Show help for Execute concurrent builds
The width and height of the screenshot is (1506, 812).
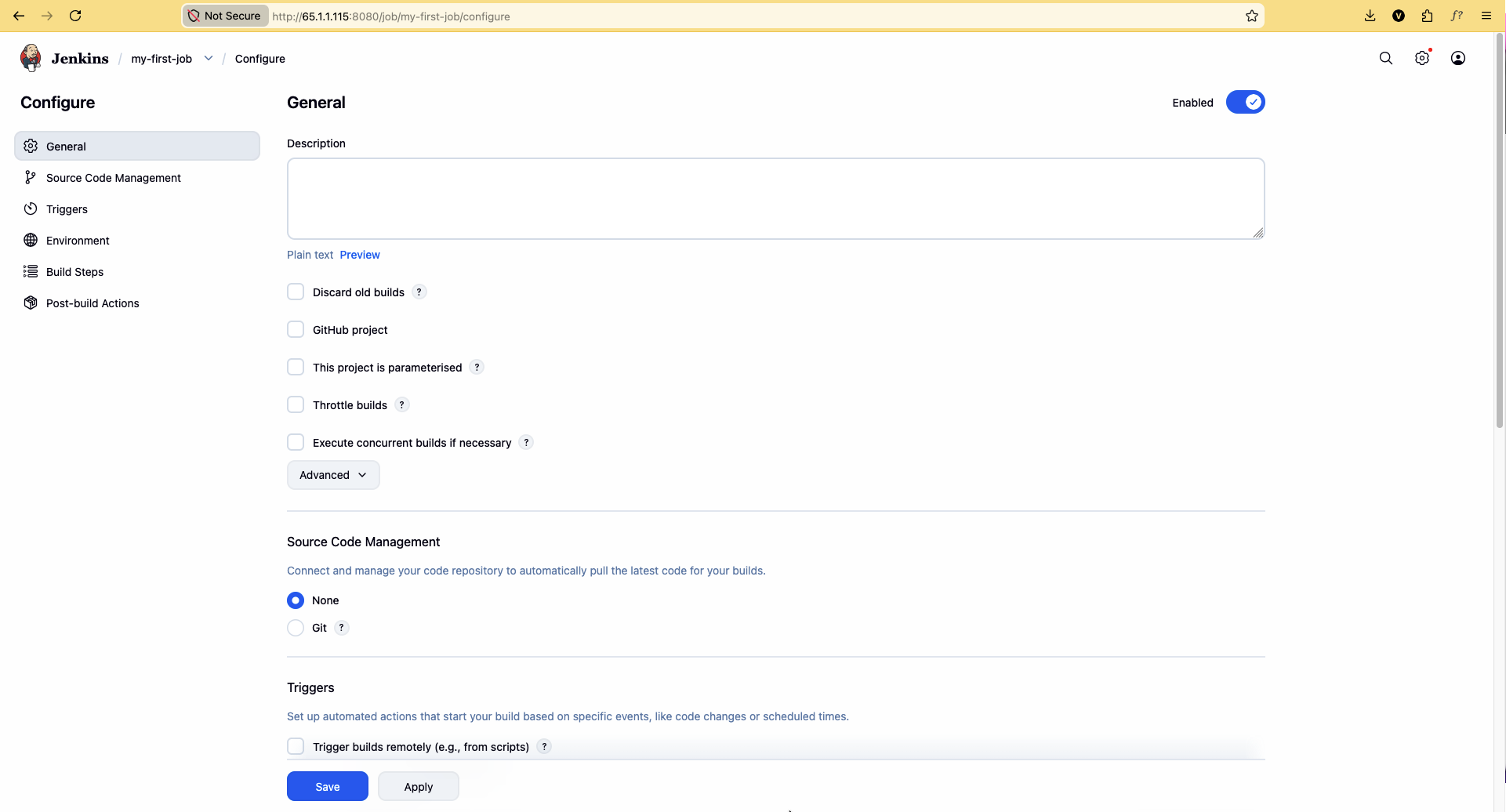pyautogui.click(x=527, y=442)
